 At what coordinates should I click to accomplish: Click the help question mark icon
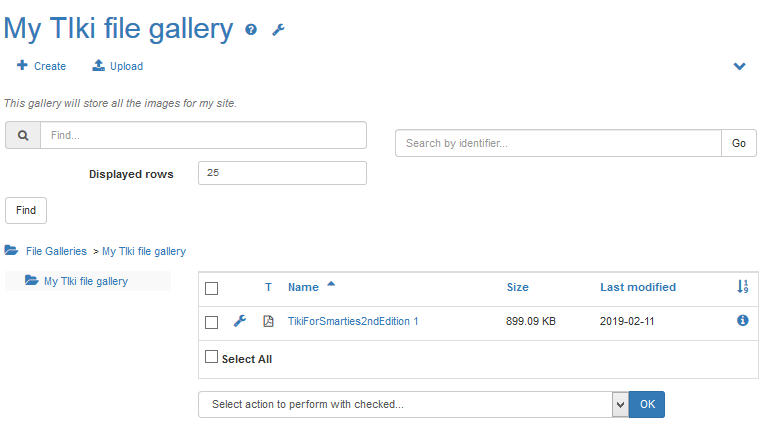pos(251,30)
